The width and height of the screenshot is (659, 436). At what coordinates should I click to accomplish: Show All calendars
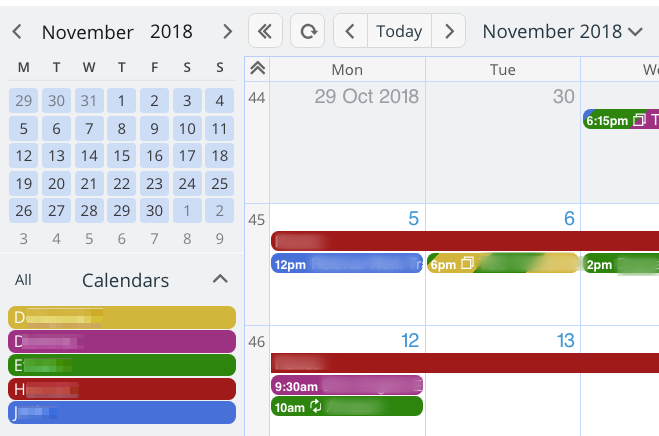[x=23, y=280]
